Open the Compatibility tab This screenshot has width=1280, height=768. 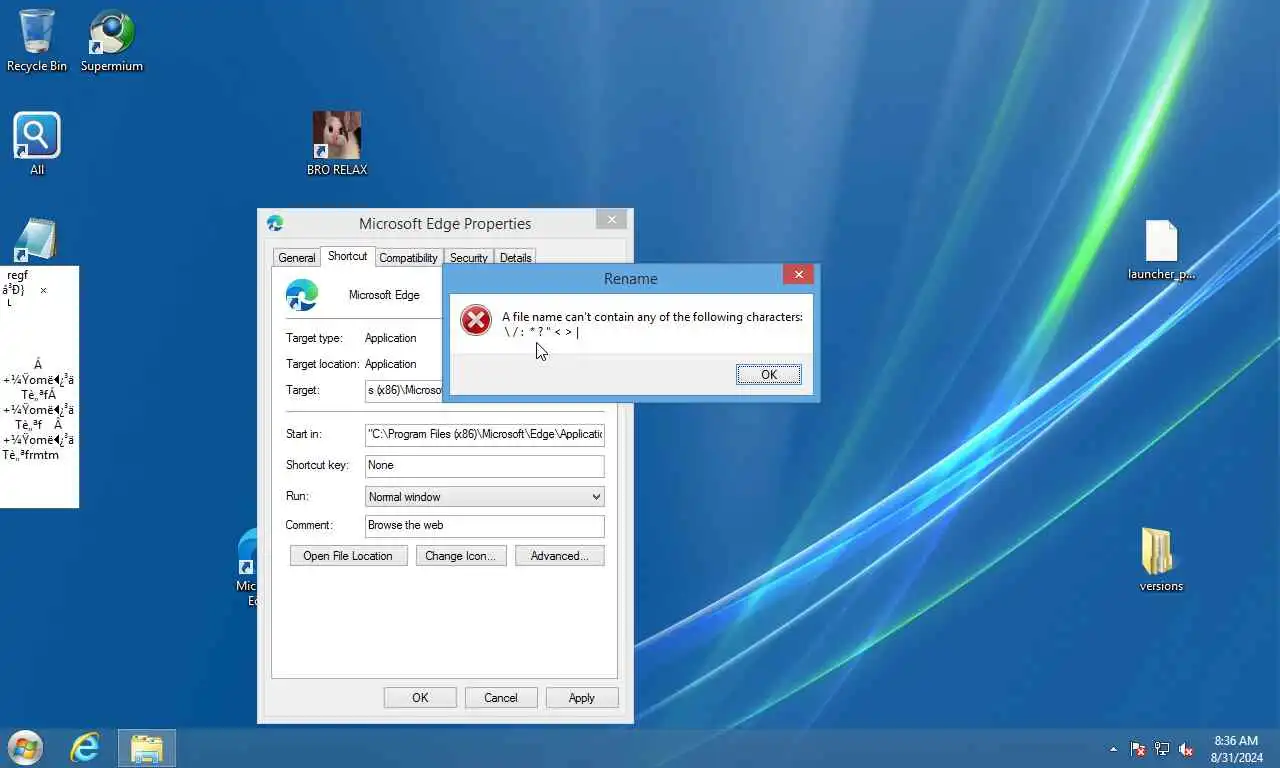coord(408,258)
